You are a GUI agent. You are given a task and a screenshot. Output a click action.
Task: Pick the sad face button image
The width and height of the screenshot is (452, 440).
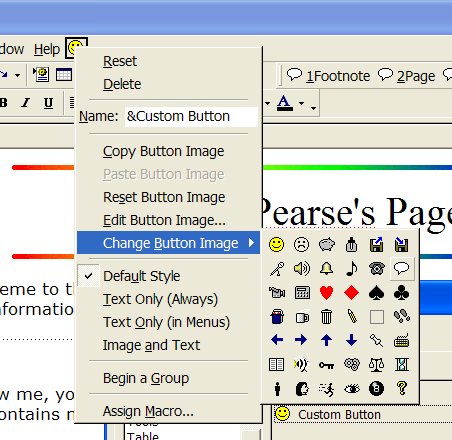pyautogui.click(x=301, y=245)
